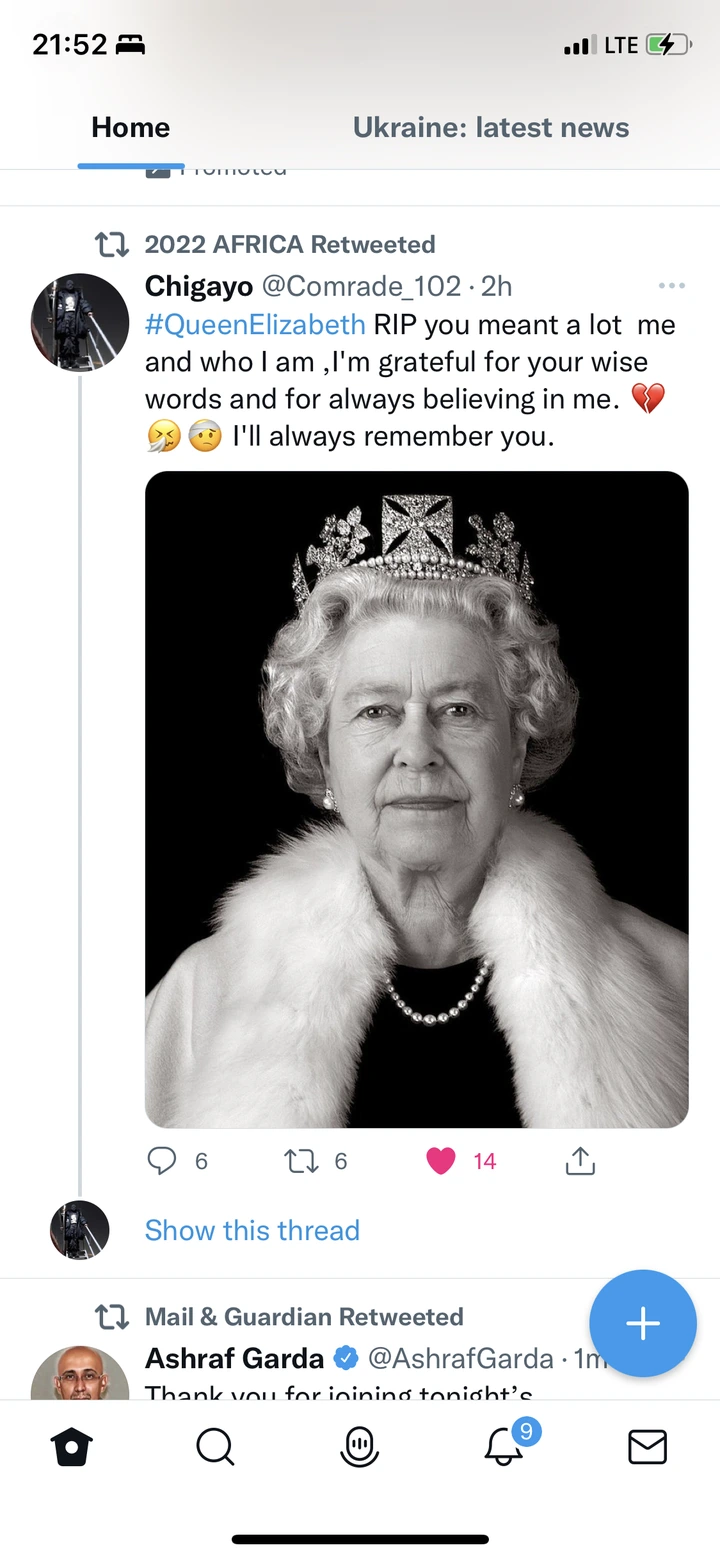
Task: Tap Show this thread link
Action: pyautogui.click(x=252, y=1230)
